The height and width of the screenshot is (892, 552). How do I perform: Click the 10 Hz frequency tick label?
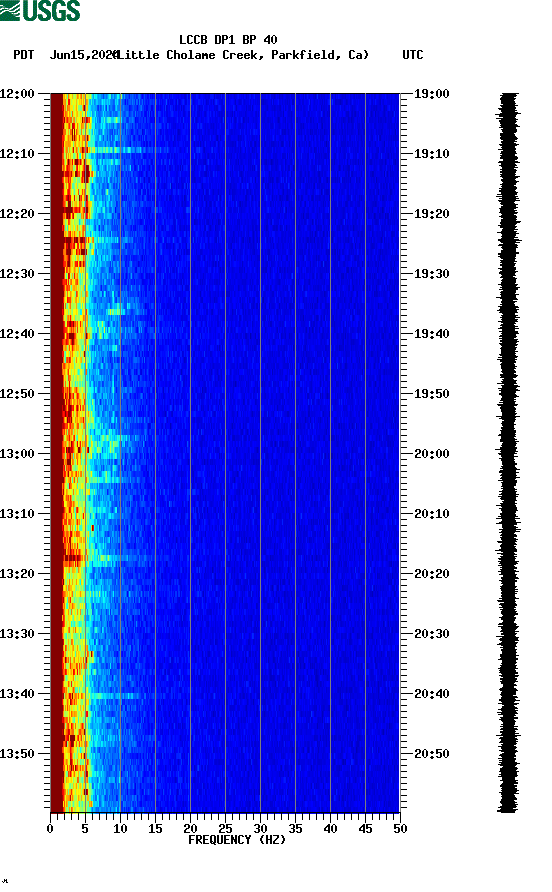click(x=120, y=829)
